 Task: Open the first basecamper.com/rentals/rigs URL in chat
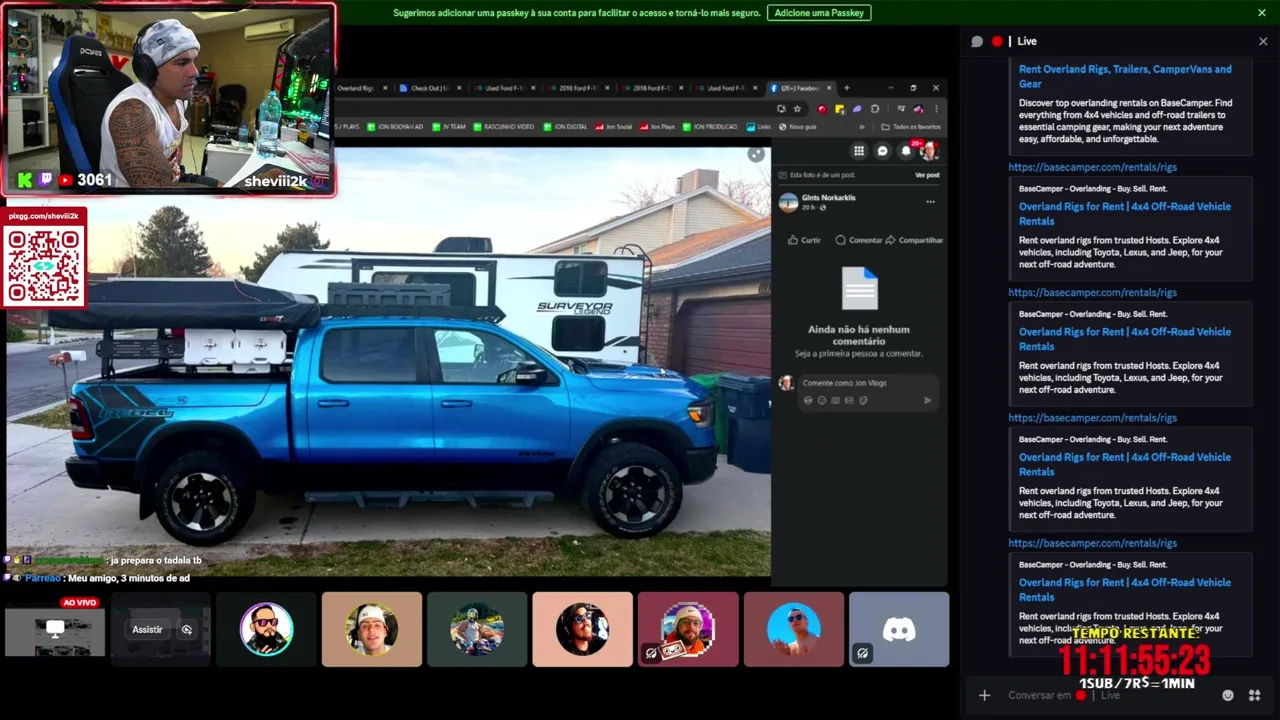pyautogui.click(x=1092, y=167)
